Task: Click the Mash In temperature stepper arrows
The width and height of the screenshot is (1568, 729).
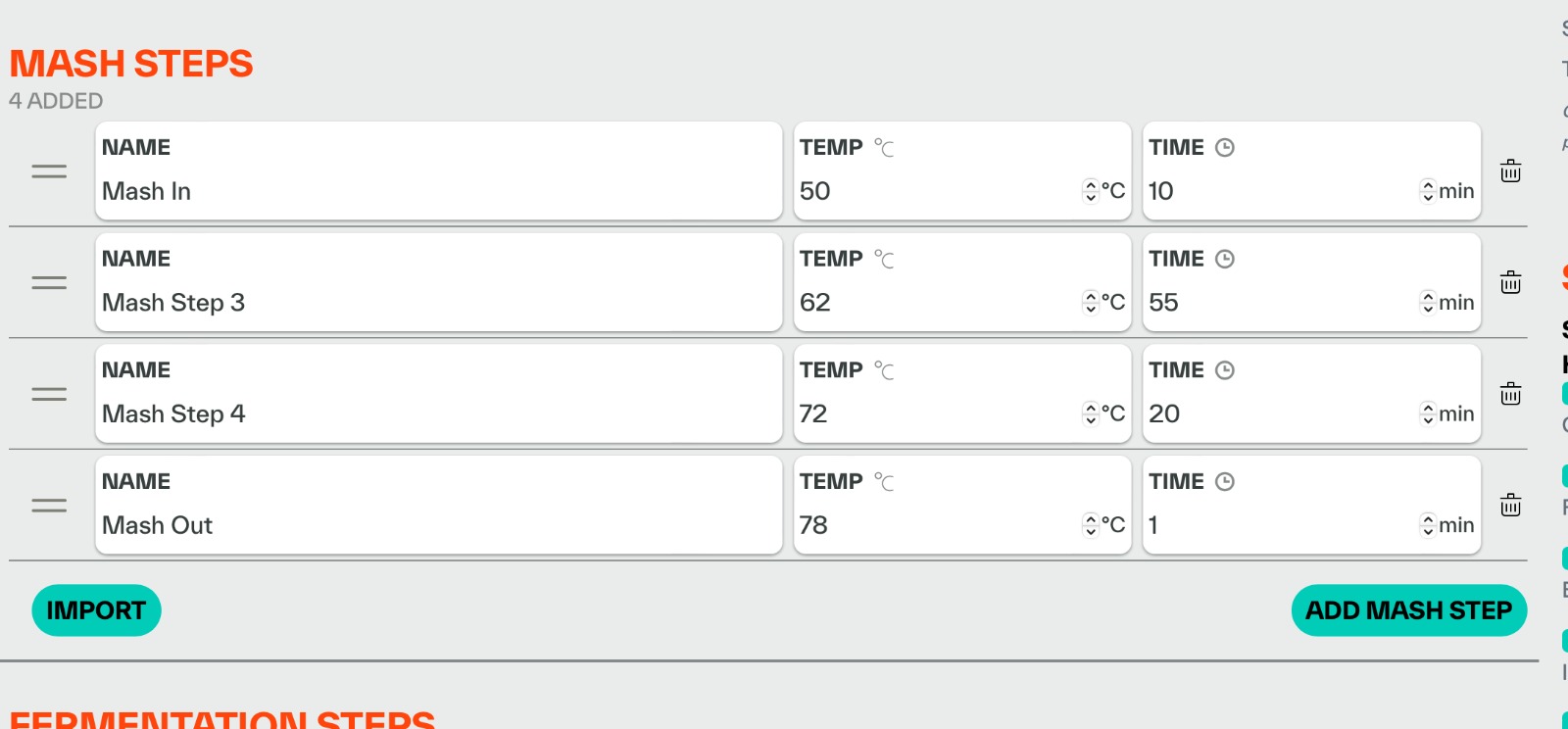Action: click(x=1091, y=191)
